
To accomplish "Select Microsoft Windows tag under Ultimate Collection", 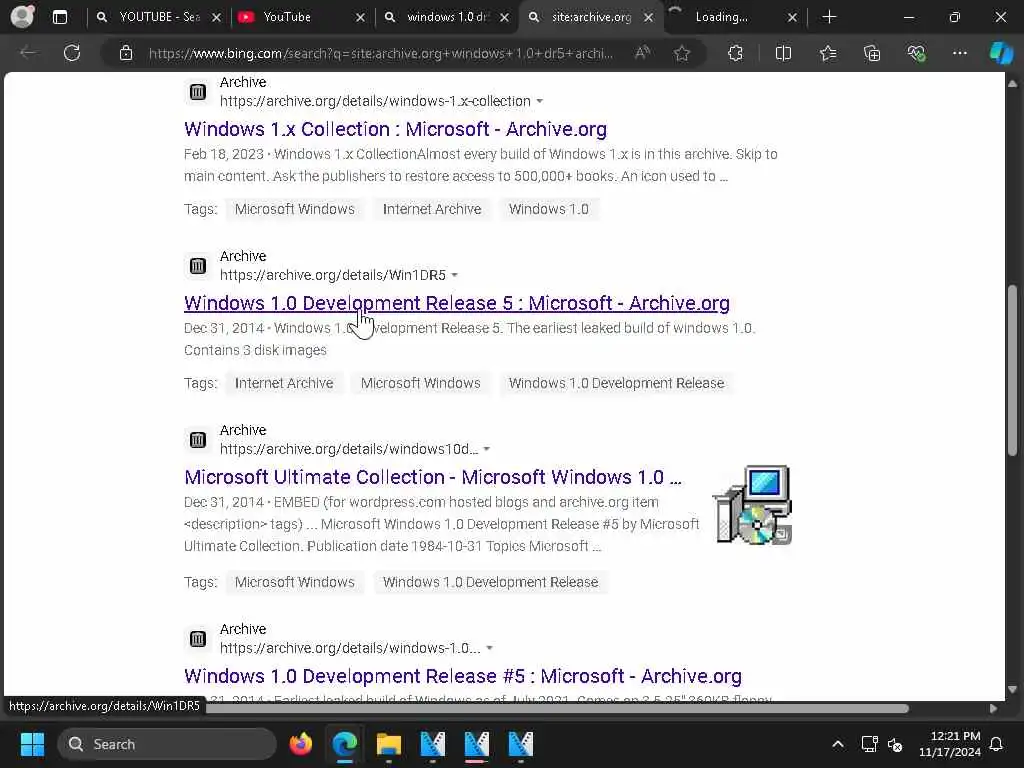I will point(295,583).
